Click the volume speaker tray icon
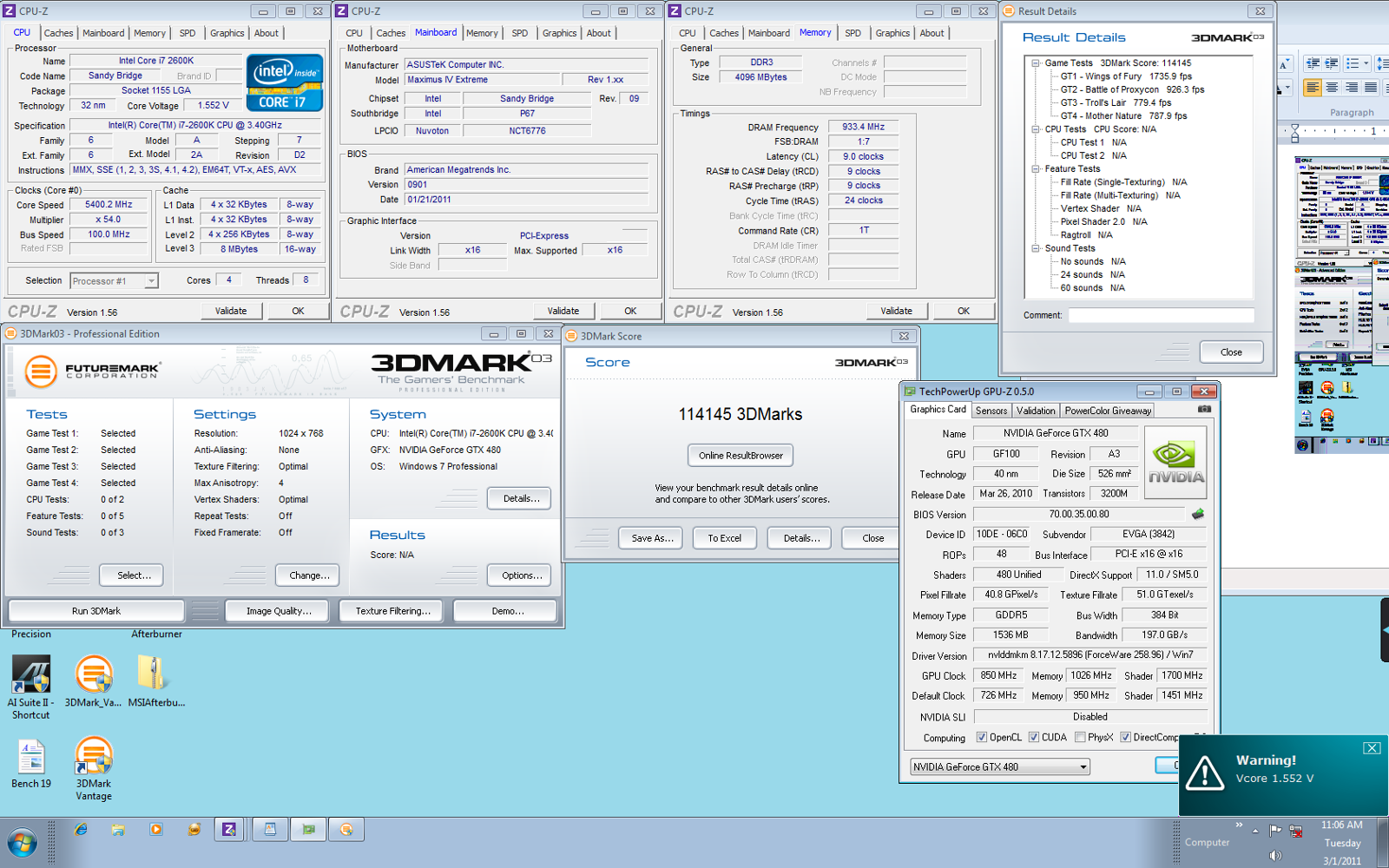Image resolution: width=1389 pixels, height=868 pixels. coord(1275,856)
